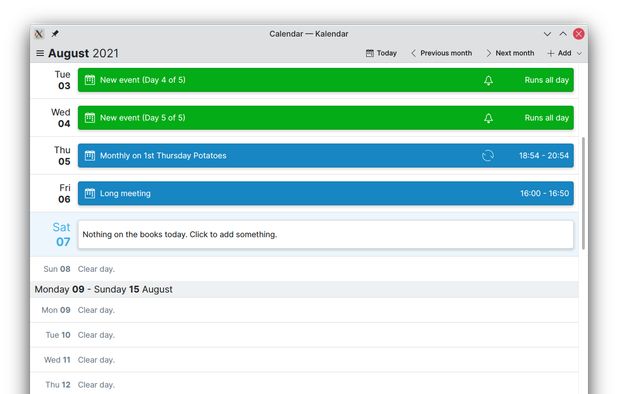Click bell reminder icon on Day 5 event
Screen dimensions: 618x394
click(x=488, y=118)
